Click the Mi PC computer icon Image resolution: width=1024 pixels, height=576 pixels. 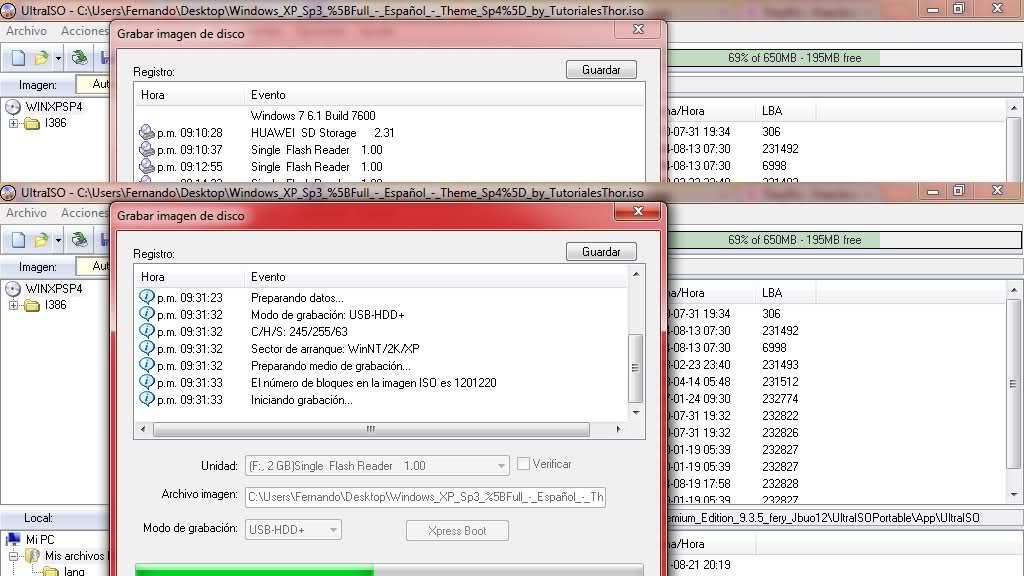[13, 539]
